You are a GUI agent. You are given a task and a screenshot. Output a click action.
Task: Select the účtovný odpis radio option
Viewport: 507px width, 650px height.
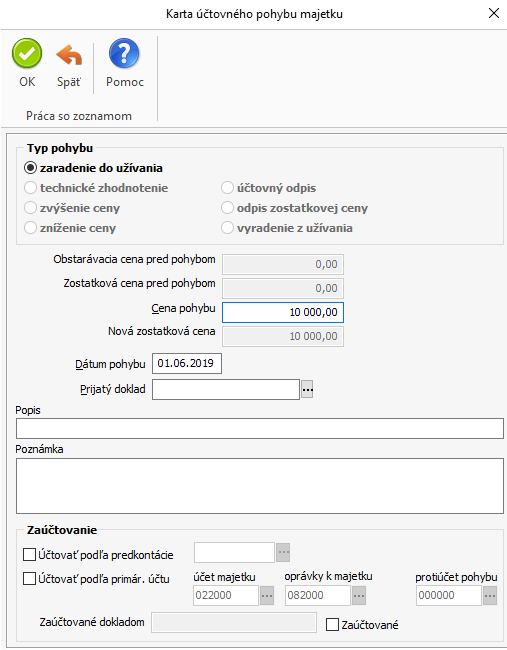click(x=227, y=187)
